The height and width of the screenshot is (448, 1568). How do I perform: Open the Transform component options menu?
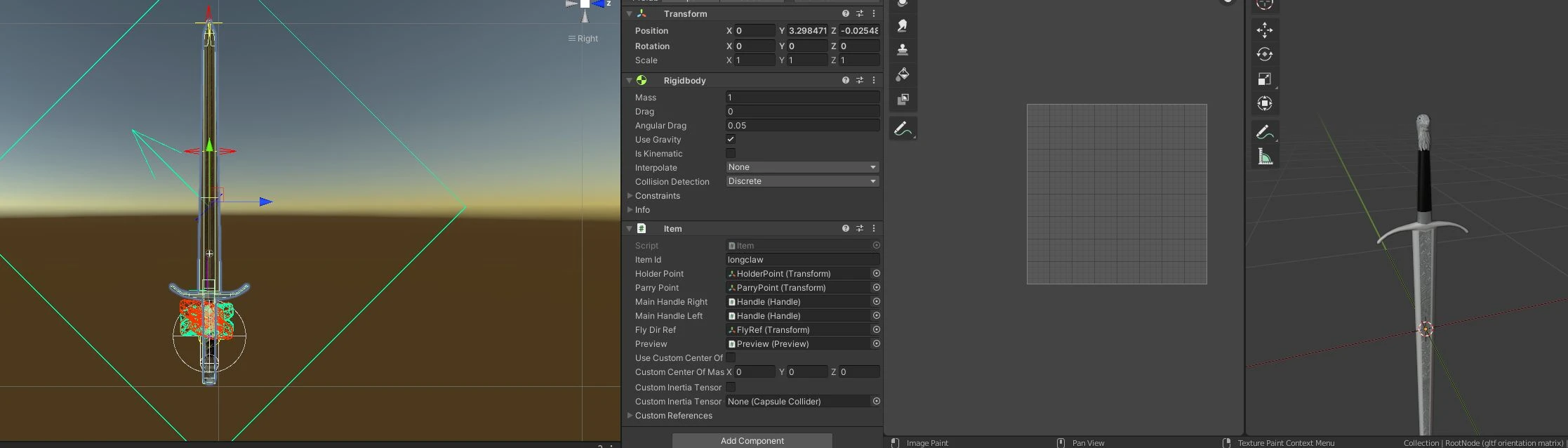[x=874, y=13]
